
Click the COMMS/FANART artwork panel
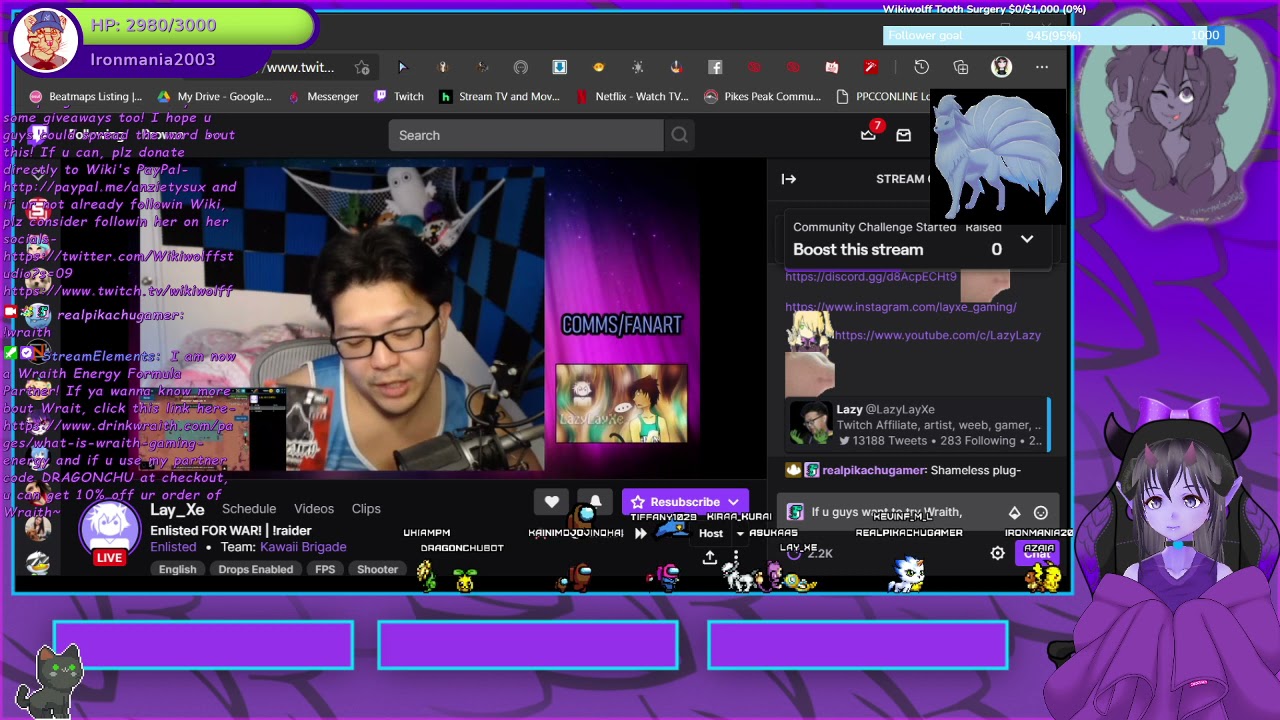(622, 403)
